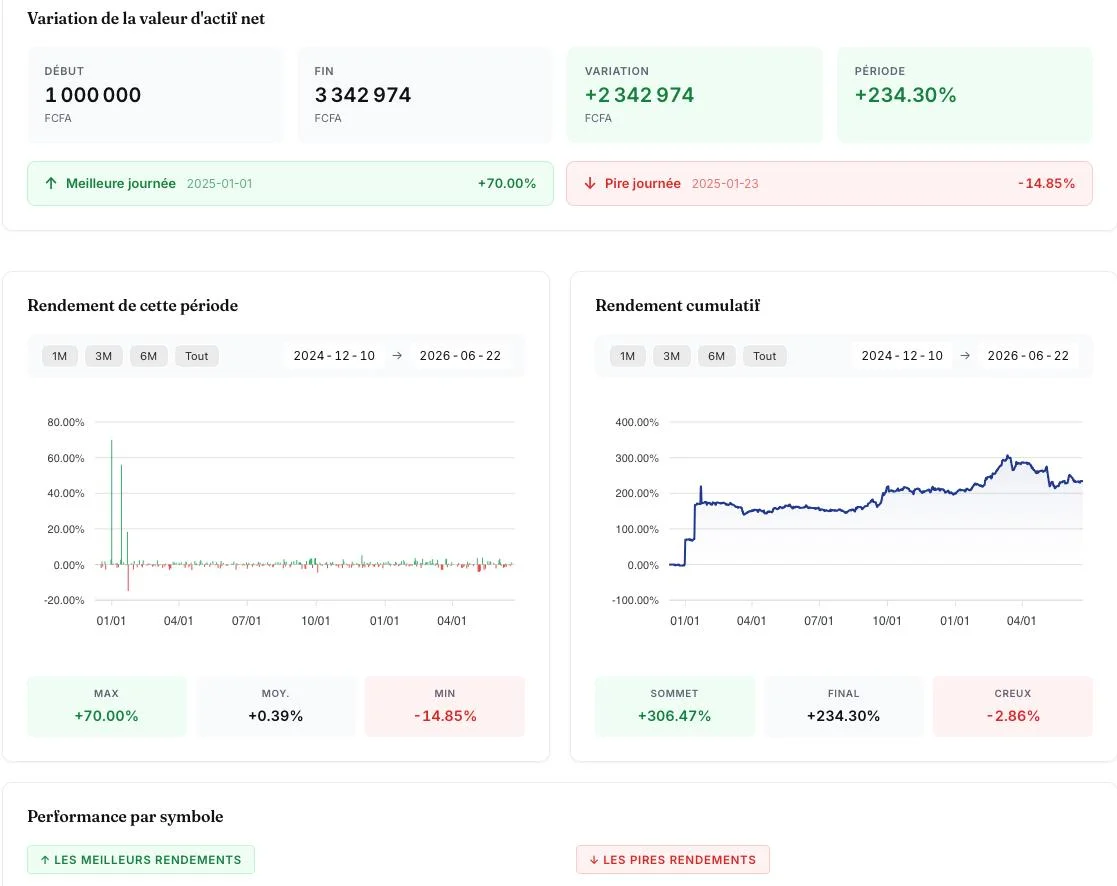Select 3M range in Rendement de cette période
The image size is (1117, 886).
point(103,356)
